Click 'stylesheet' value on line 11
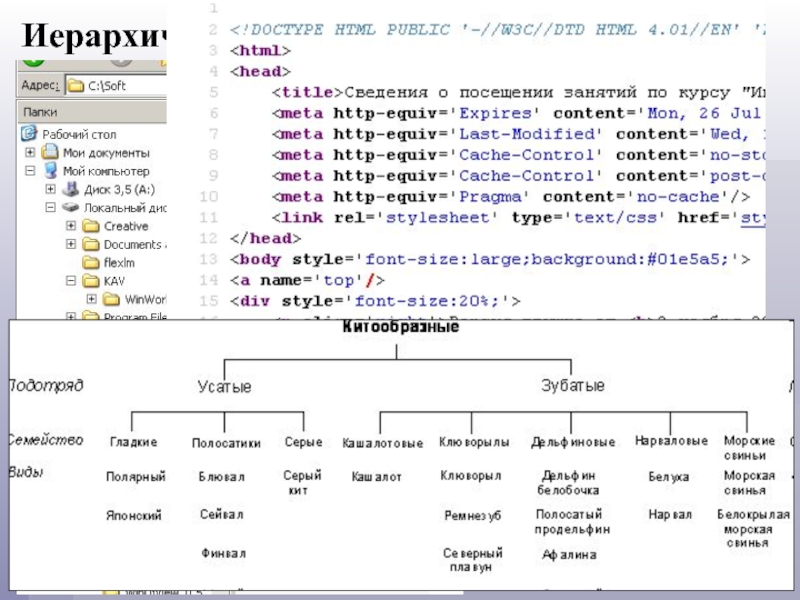 click(x=441, y=218)
